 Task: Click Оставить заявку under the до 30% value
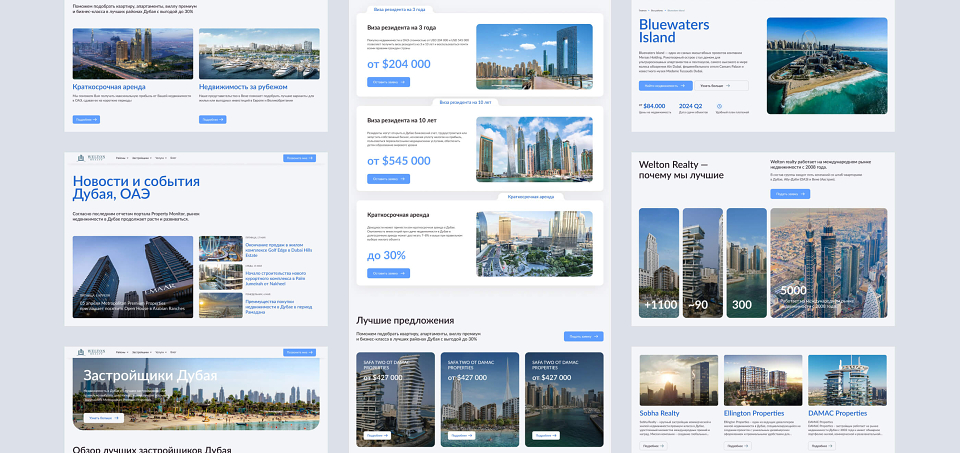389,273
